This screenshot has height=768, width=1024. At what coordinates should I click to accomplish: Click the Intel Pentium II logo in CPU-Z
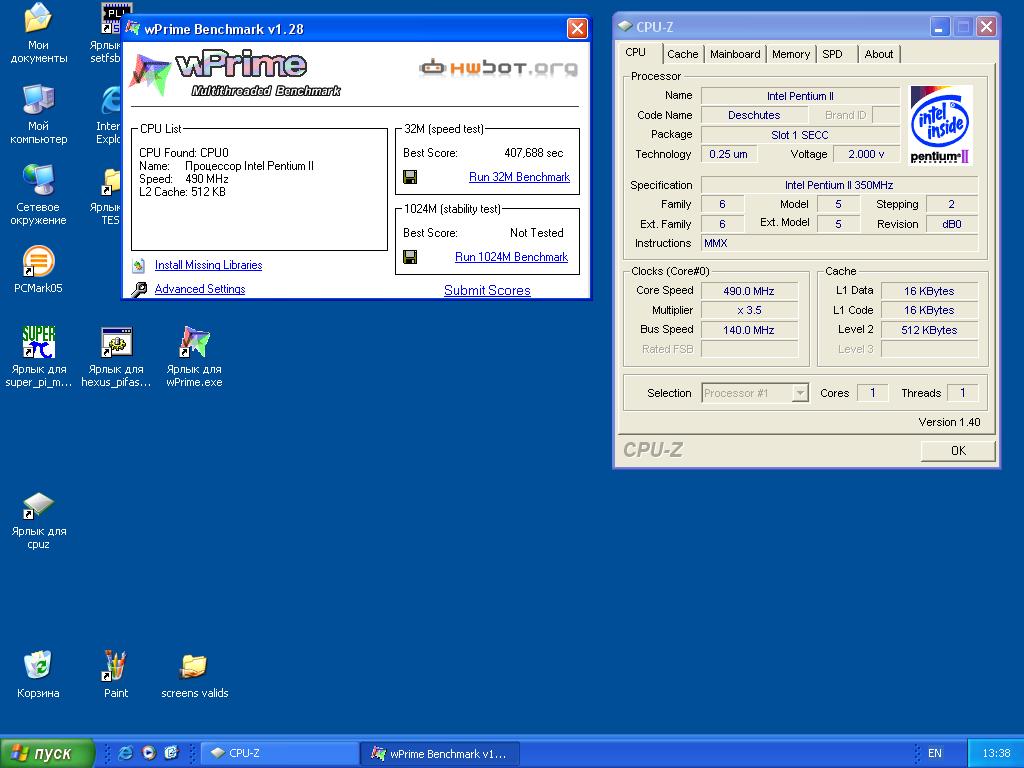940,124
